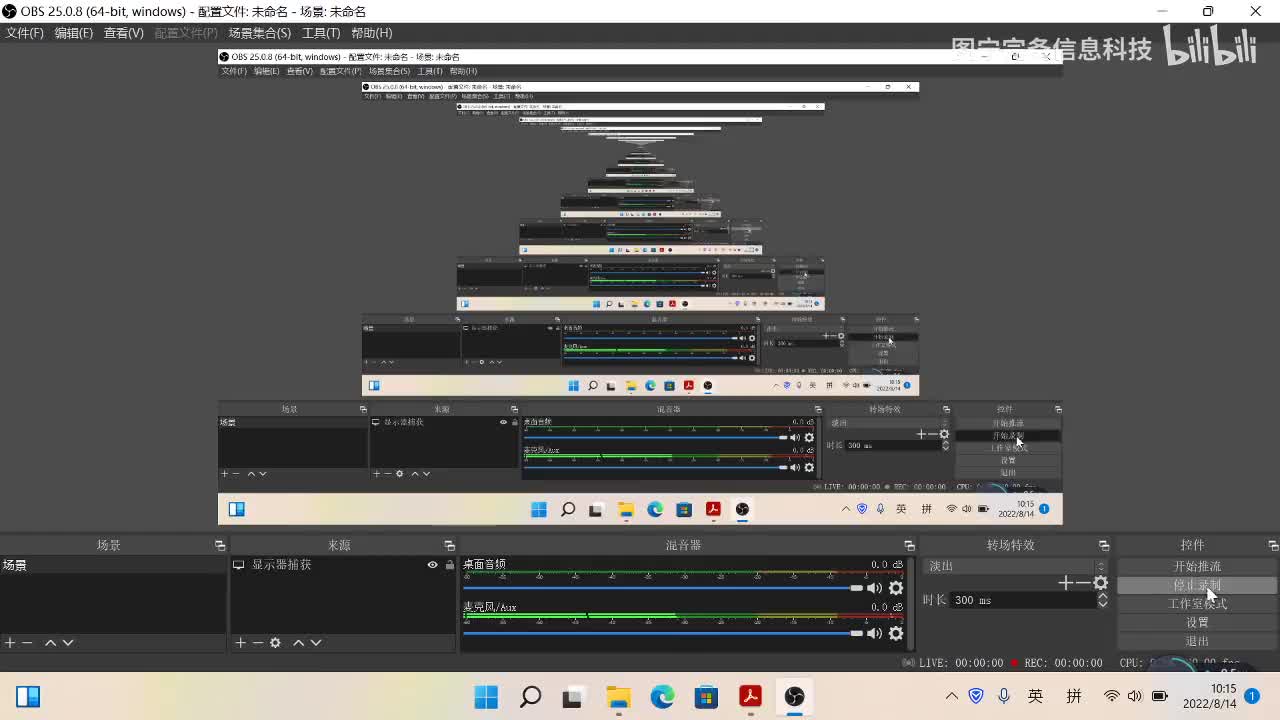Screen dimensions: 1280x720
Task: Open the 编辑(E) menu
Action: point(74,33)
